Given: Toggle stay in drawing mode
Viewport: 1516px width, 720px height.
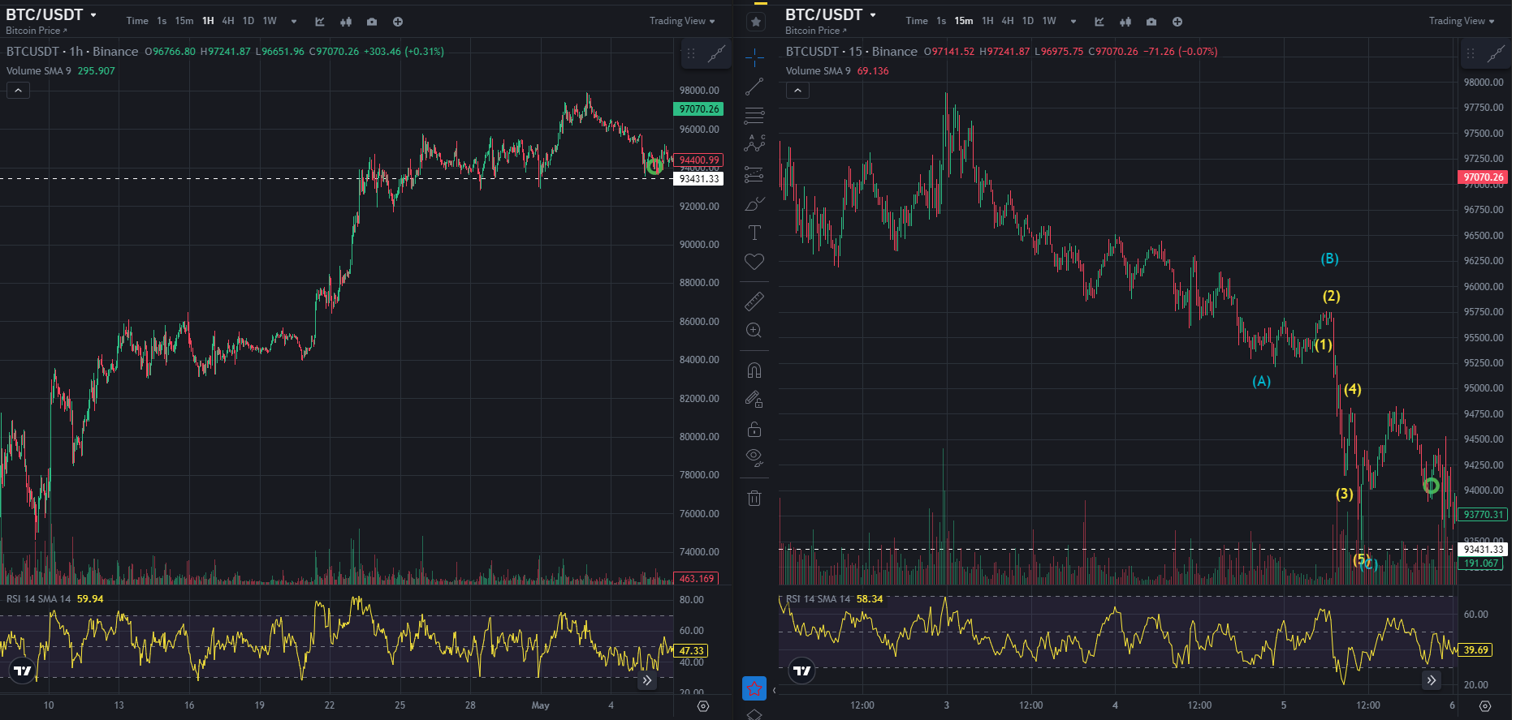Looking at the screenshot, I should coord(755,399).
